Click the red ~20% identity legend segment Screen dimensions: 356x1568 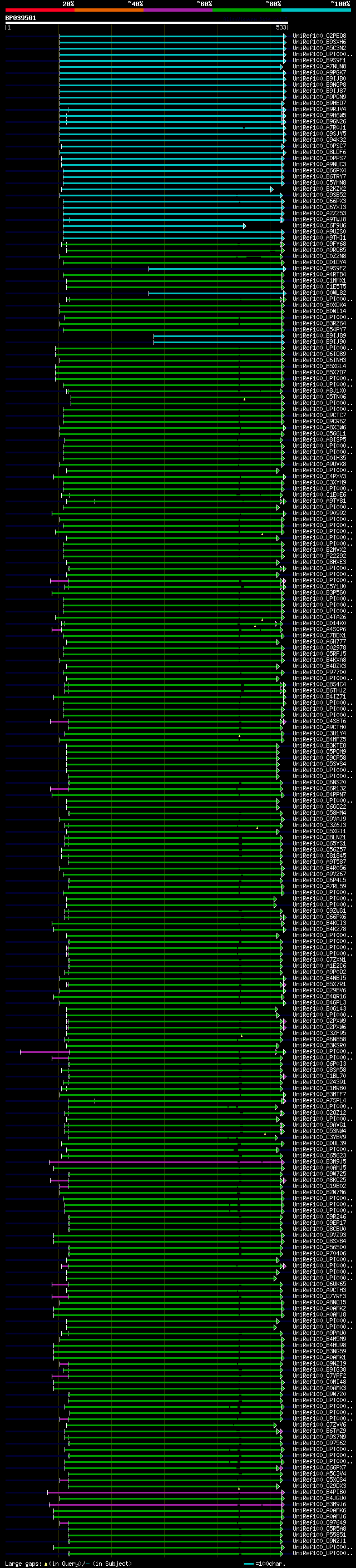click(39, 10)
